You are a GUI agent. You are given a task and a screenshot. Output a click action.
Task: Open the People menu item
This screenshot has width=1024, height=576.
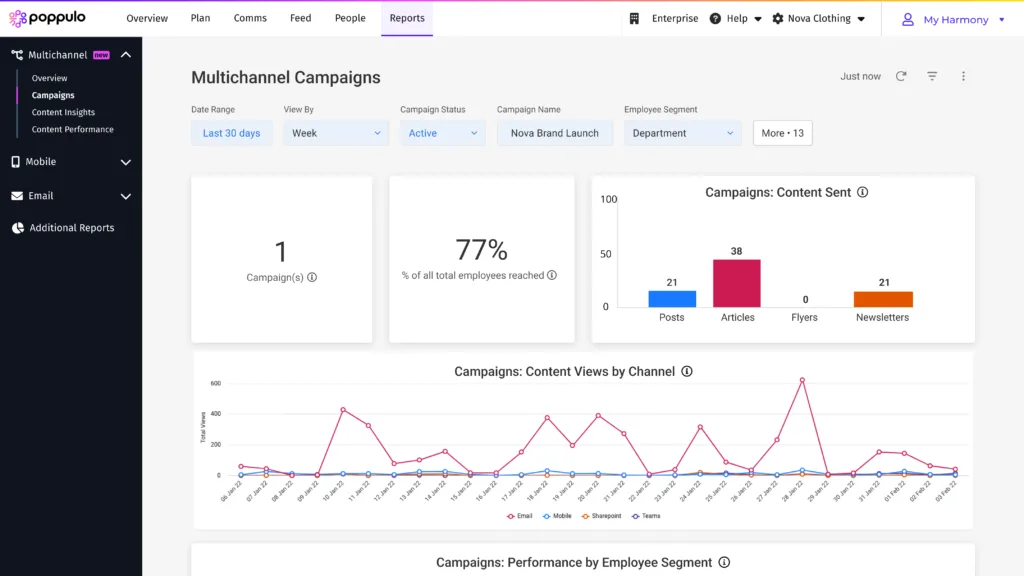(349, 18)
